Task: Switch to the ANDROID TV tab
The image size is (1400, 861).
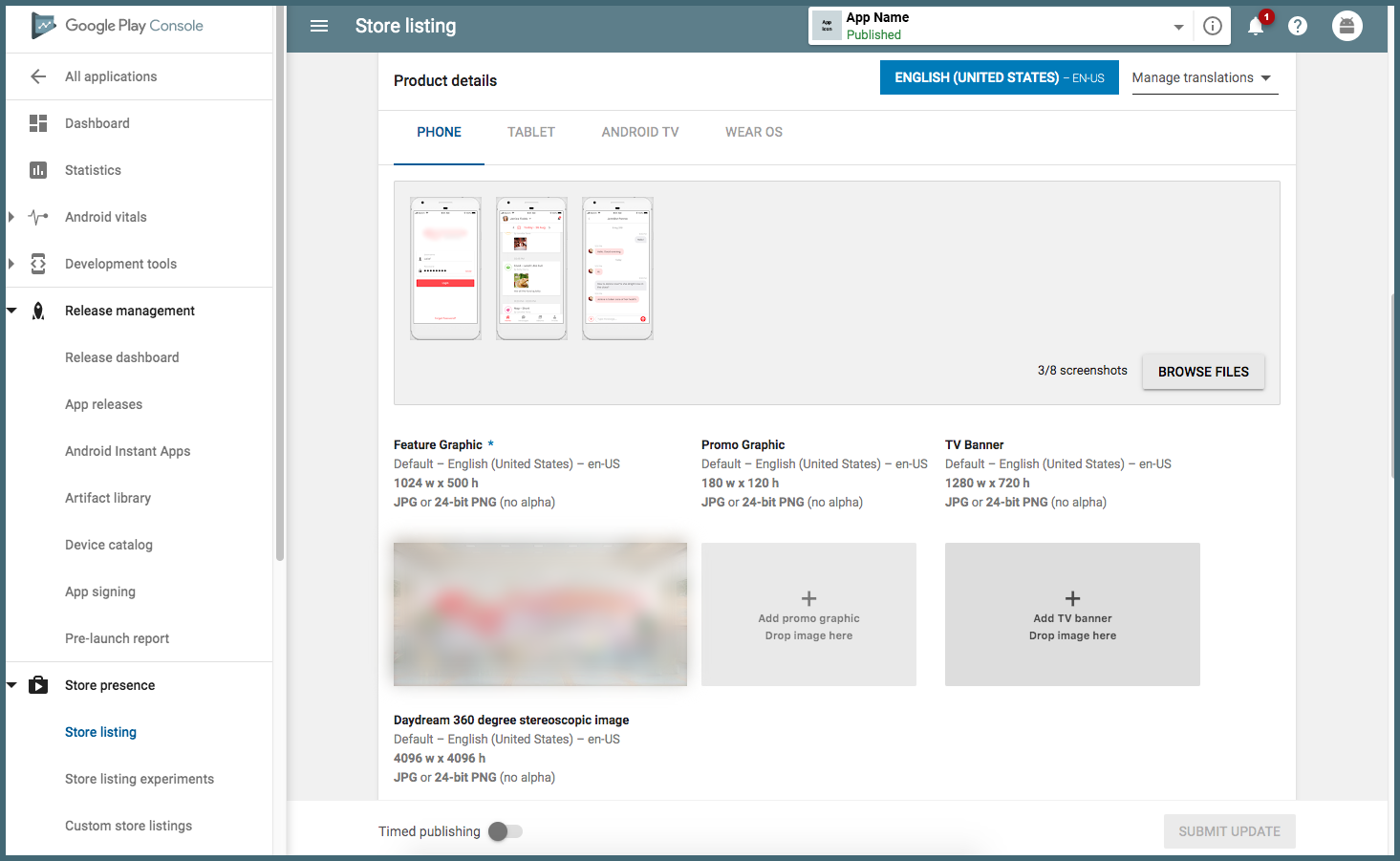Action: tap(640, 132)
